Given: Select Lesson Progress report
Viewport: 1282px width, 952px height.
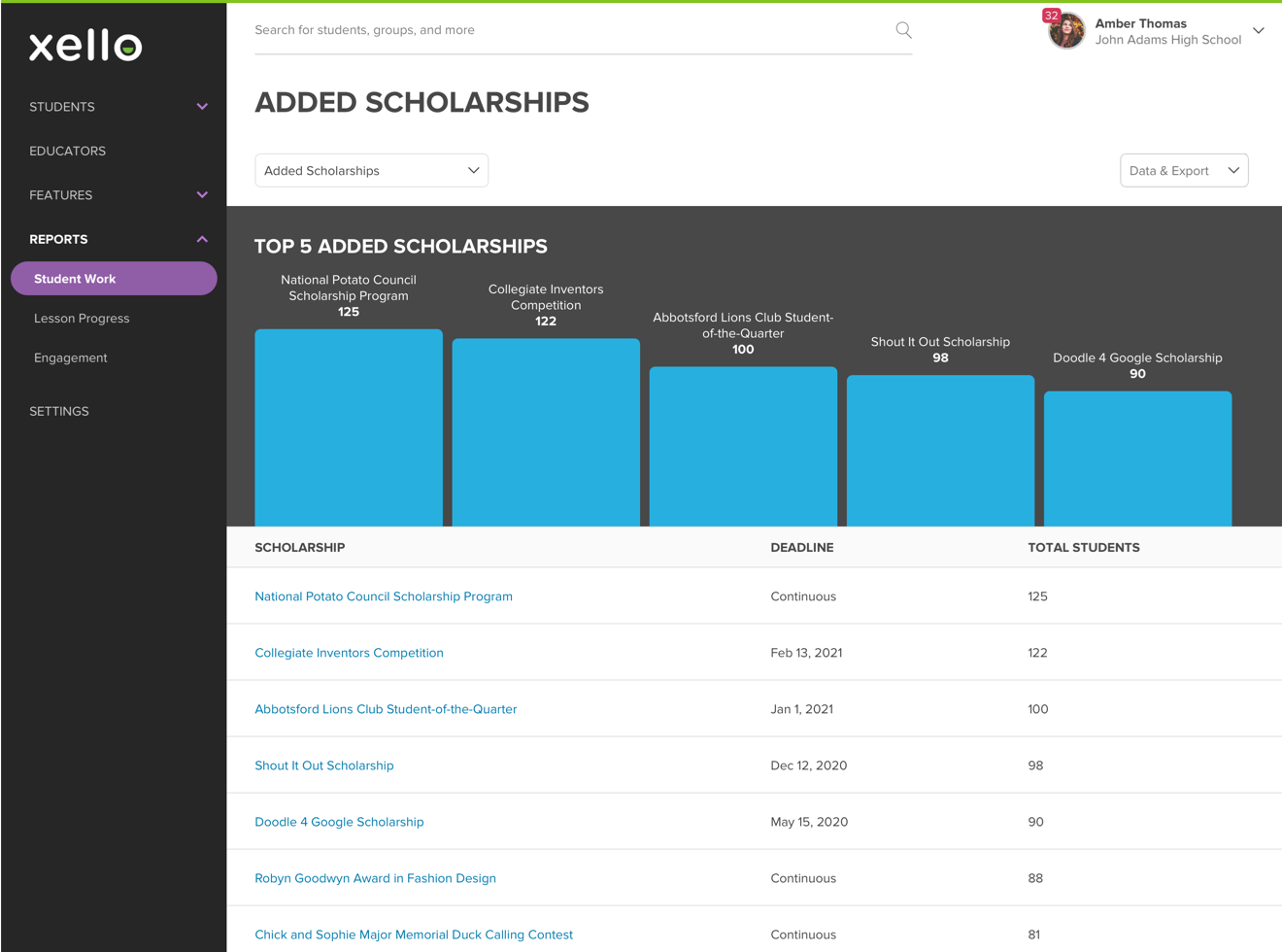Looking at the screenshot, I should coord(82,319).
